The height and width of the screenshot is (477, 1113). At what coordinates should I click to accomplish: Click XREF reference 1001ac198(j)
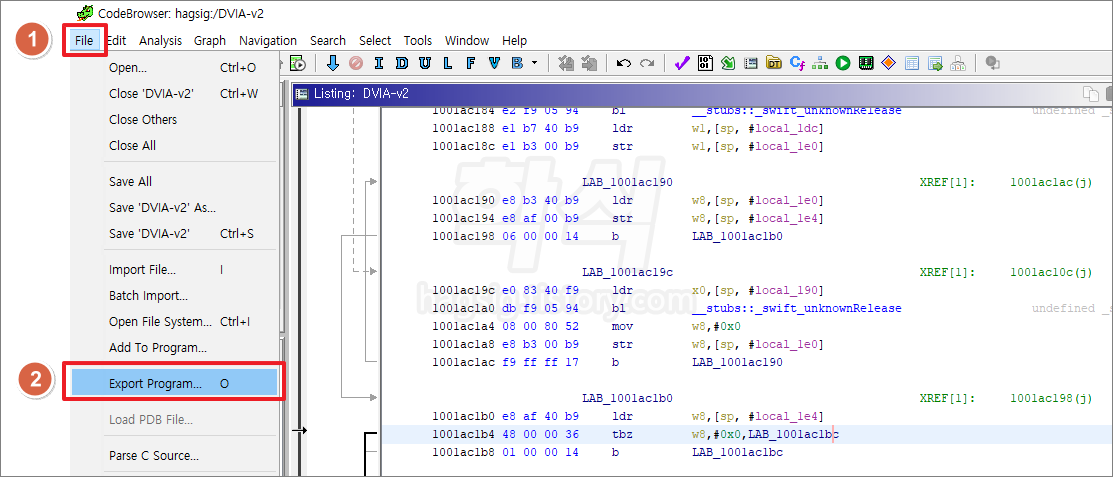click(x=1051, y=398)
